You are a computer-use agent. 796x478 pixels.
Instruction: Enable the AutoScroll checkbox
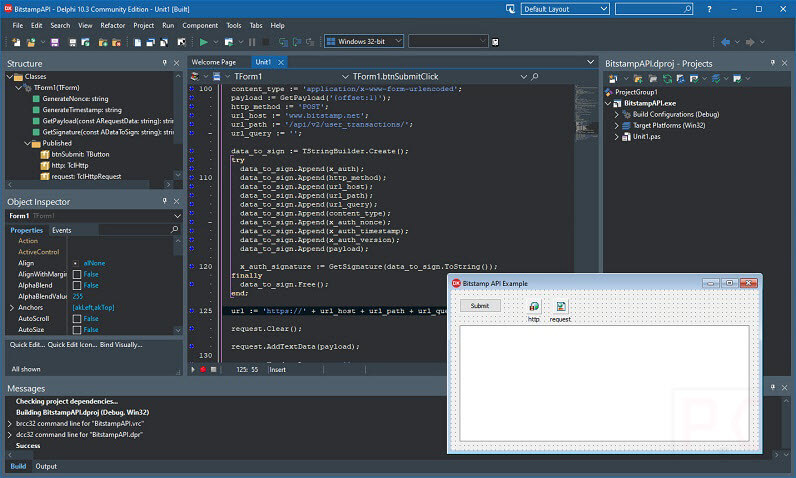pos(77,318)
